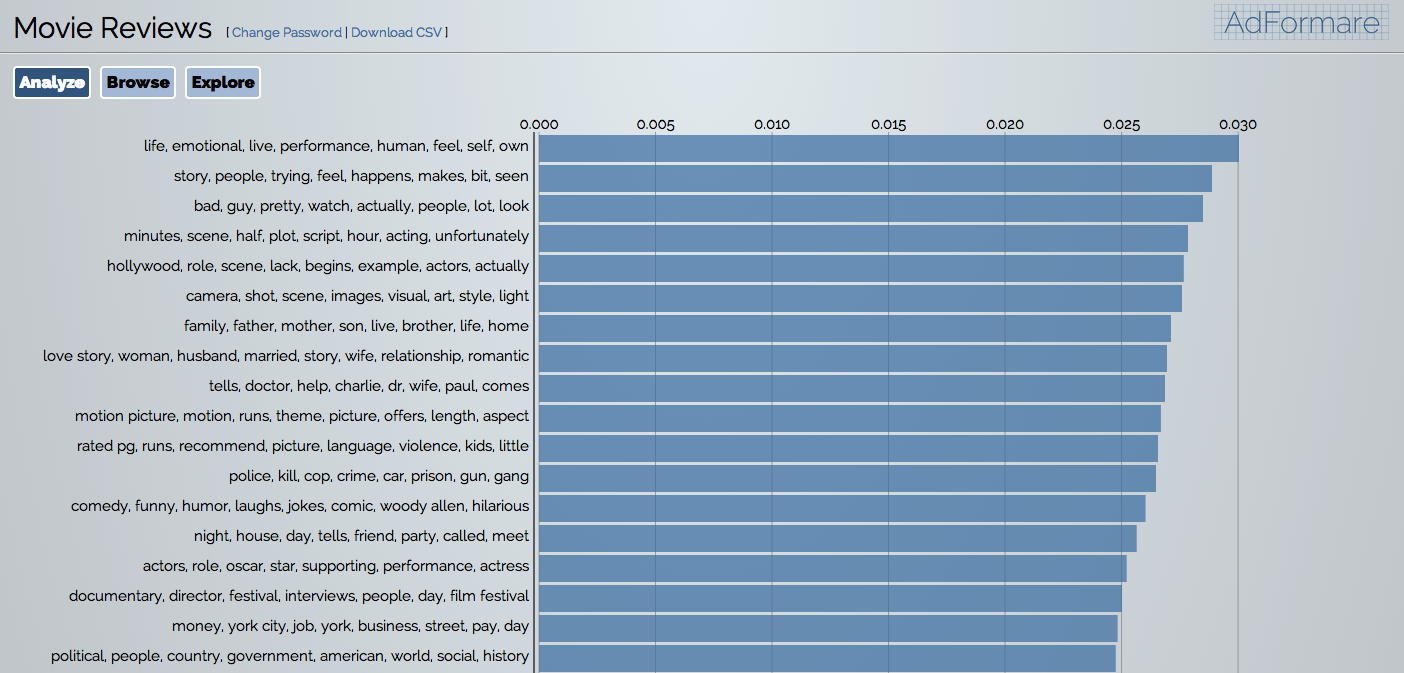The height and width of the screenshot is (673, 1404).
Task: Click label 'police, kill, cop, crime, car, prison, gun, gang'
Action: click(378, 476)
